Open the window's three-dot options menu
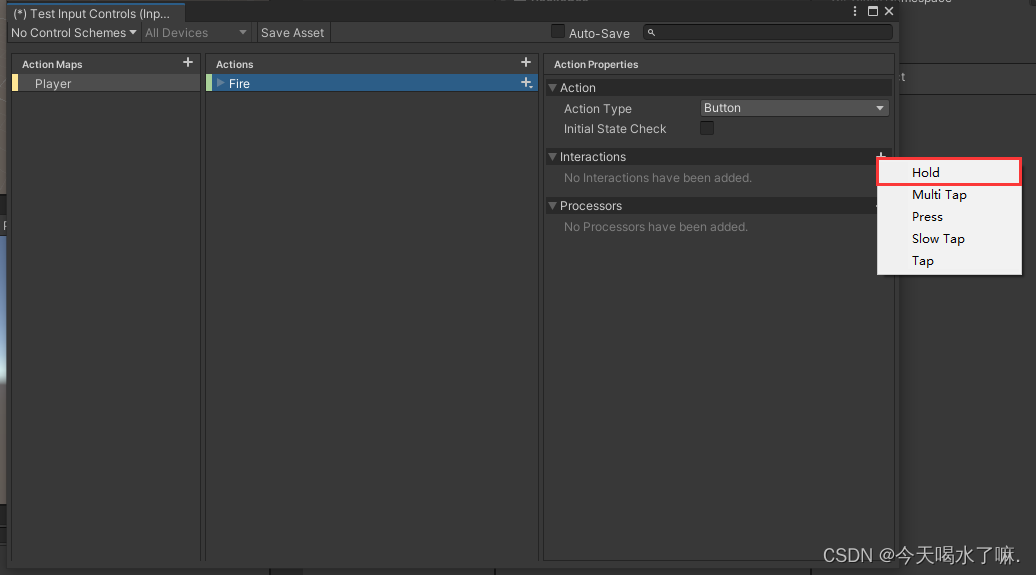 tap(855, 11)
